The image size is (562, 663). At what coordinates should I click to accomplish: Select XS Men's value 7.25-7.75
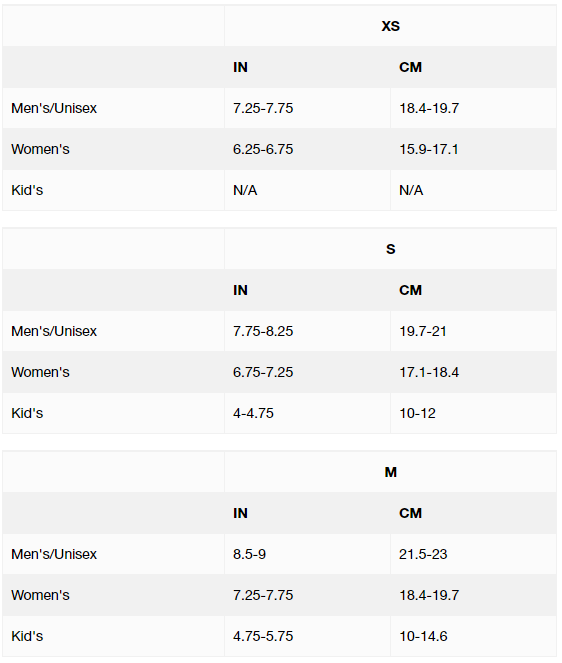(263, 108)
